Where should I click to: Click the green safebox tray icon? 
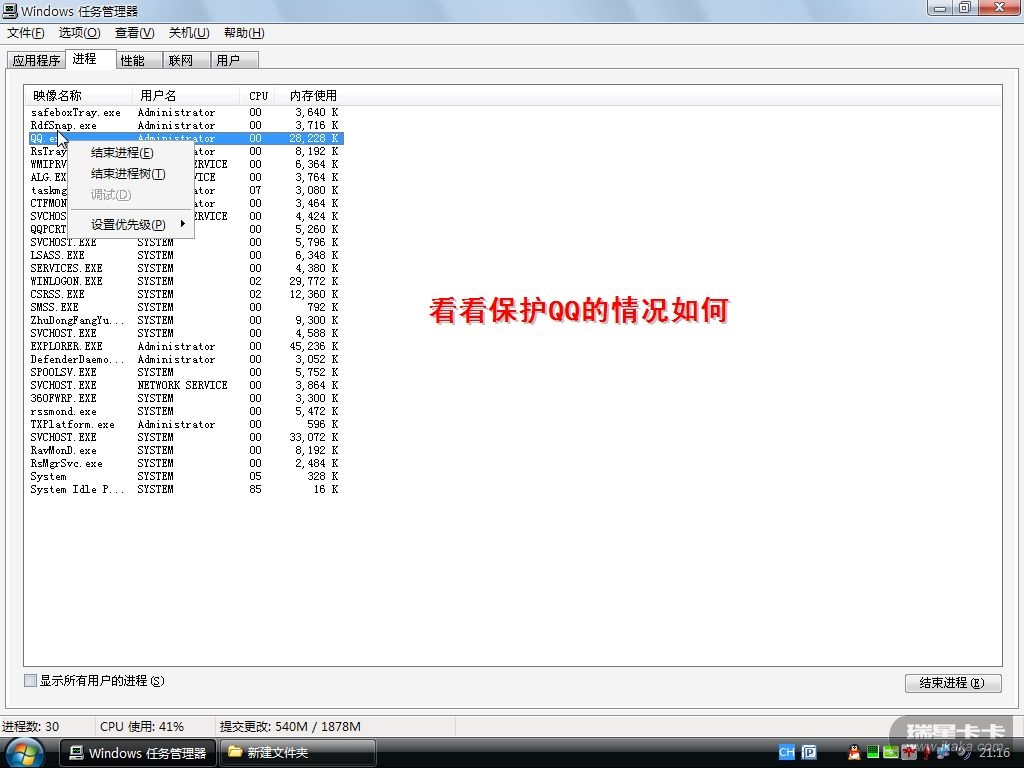891,752
